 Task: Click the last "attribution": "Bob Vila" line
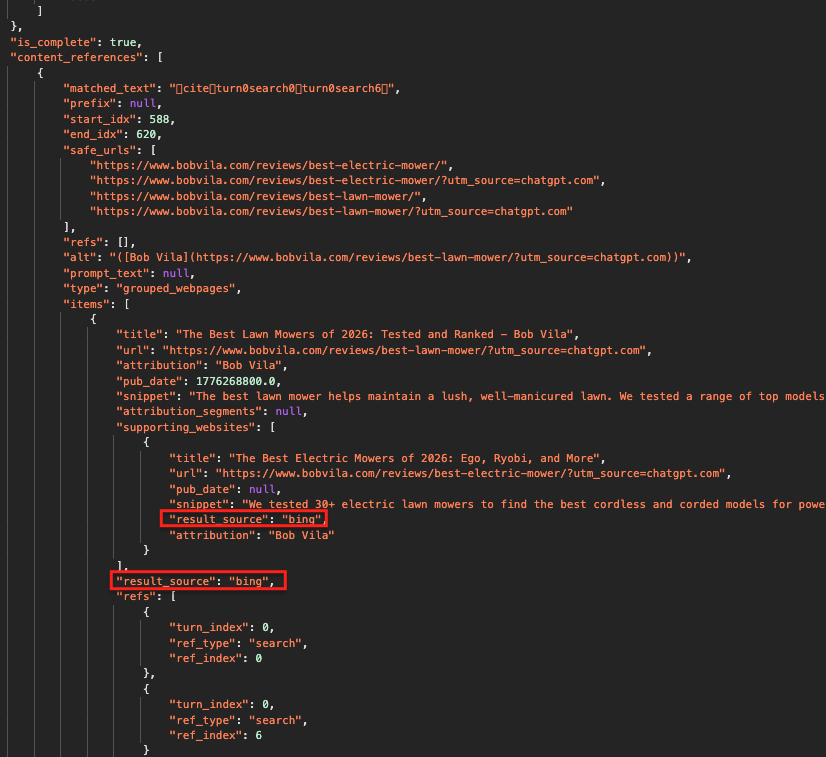point(252,535)
